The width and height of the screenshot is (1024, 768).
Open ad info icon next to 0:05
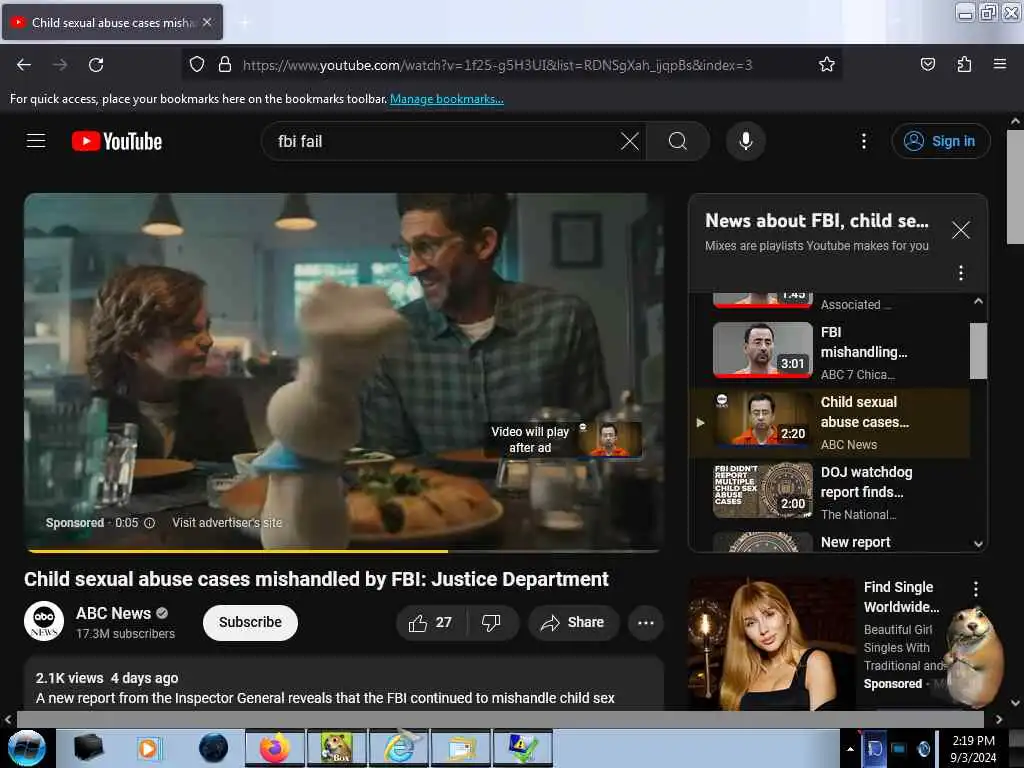(x=150, y=523)
